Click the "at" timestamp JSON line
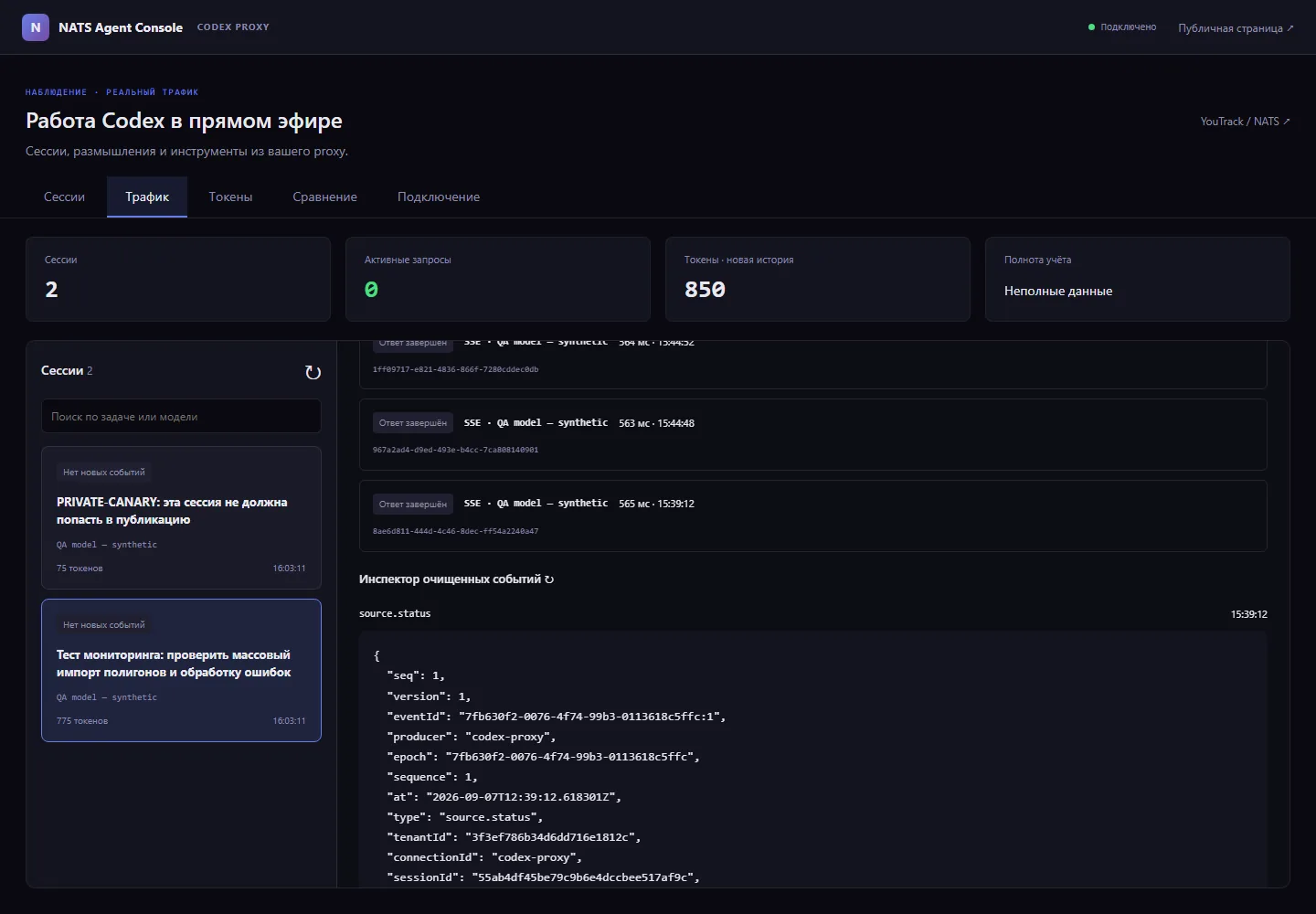Image resolution: width=1316 pixels, height=914 pixels. pos(504,797)
